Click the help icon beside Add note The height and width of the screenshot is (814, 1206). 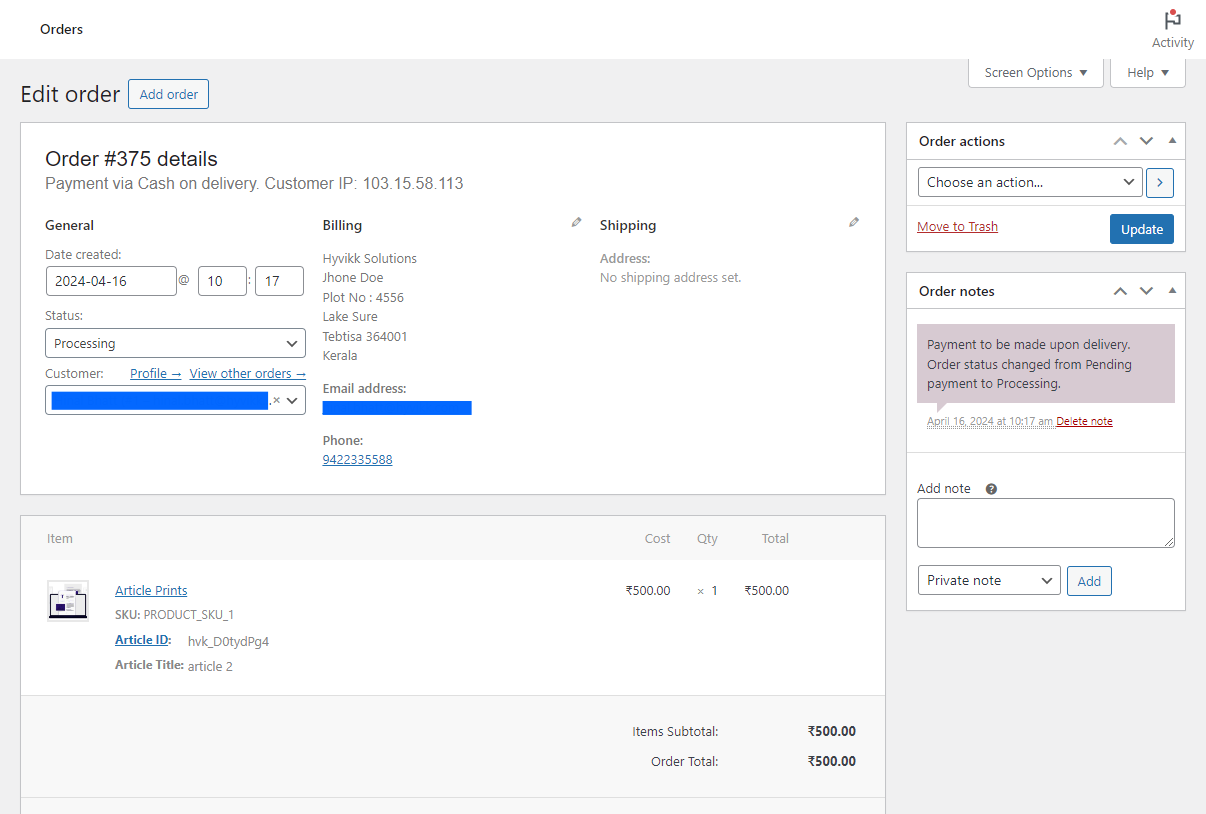click(x=990, y=488)
